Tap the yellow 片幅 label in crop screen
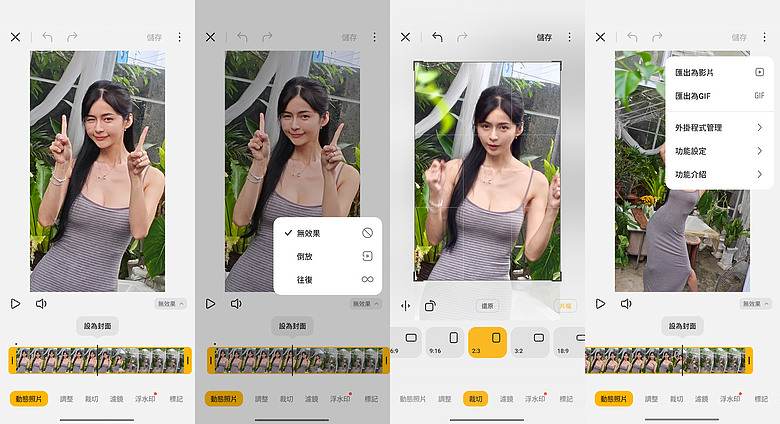The height and width of the screenshot is (424, 780). pos(566,306)
